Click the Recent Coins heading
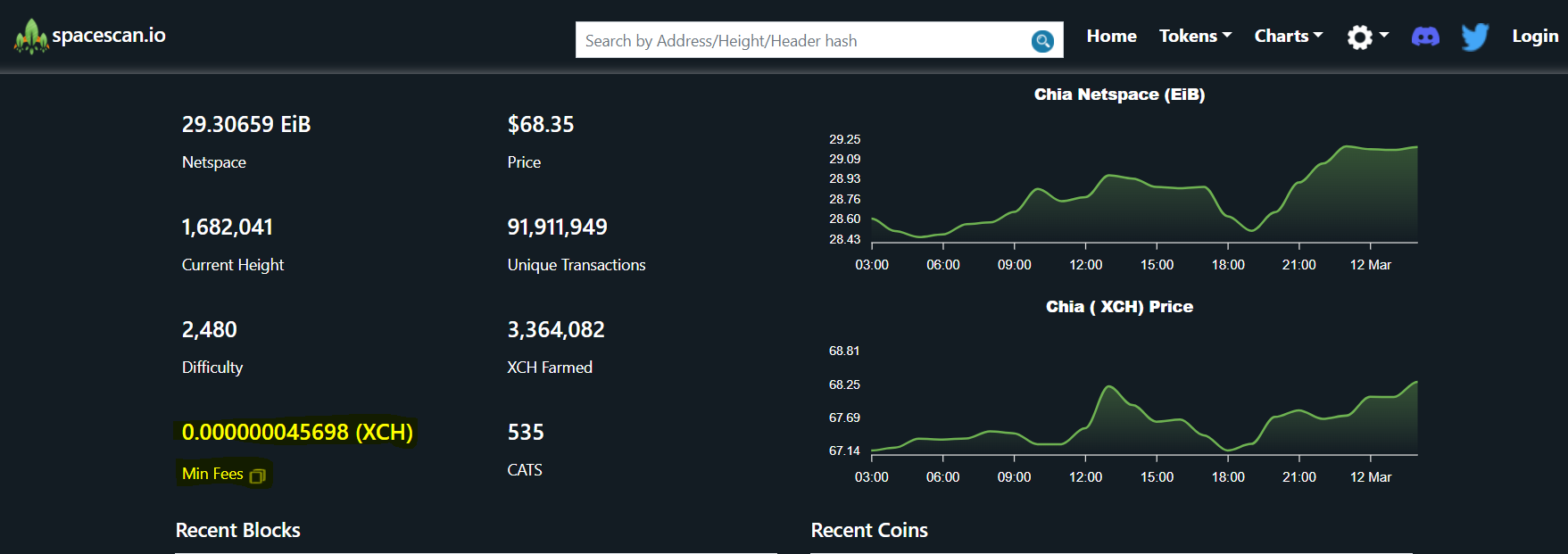1568x554 pixels. [869, 530]
